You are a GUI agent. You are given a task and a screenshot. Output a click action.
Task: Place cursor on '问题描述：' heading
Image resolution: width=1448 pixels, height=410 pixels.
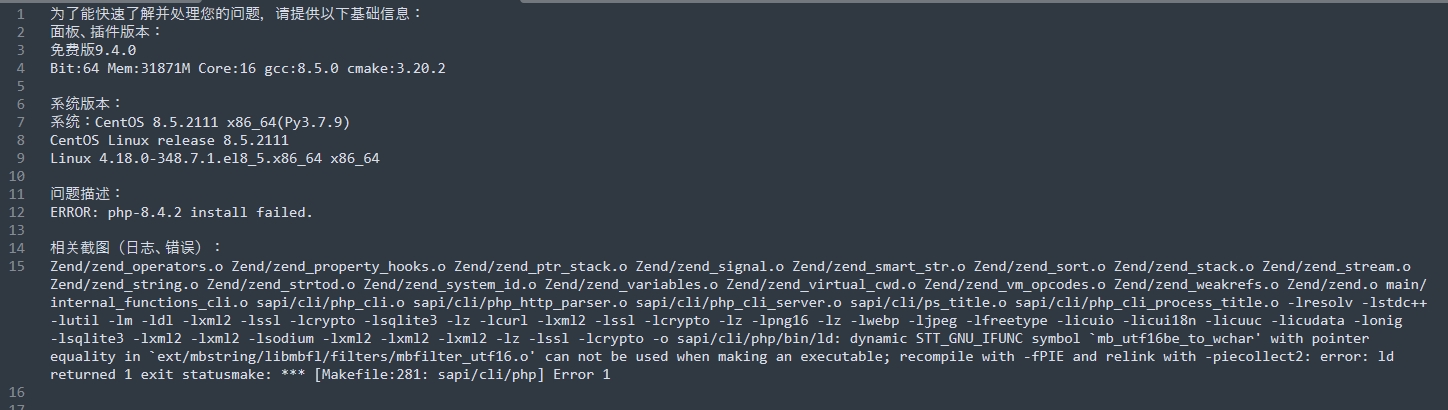coord(87,194)
